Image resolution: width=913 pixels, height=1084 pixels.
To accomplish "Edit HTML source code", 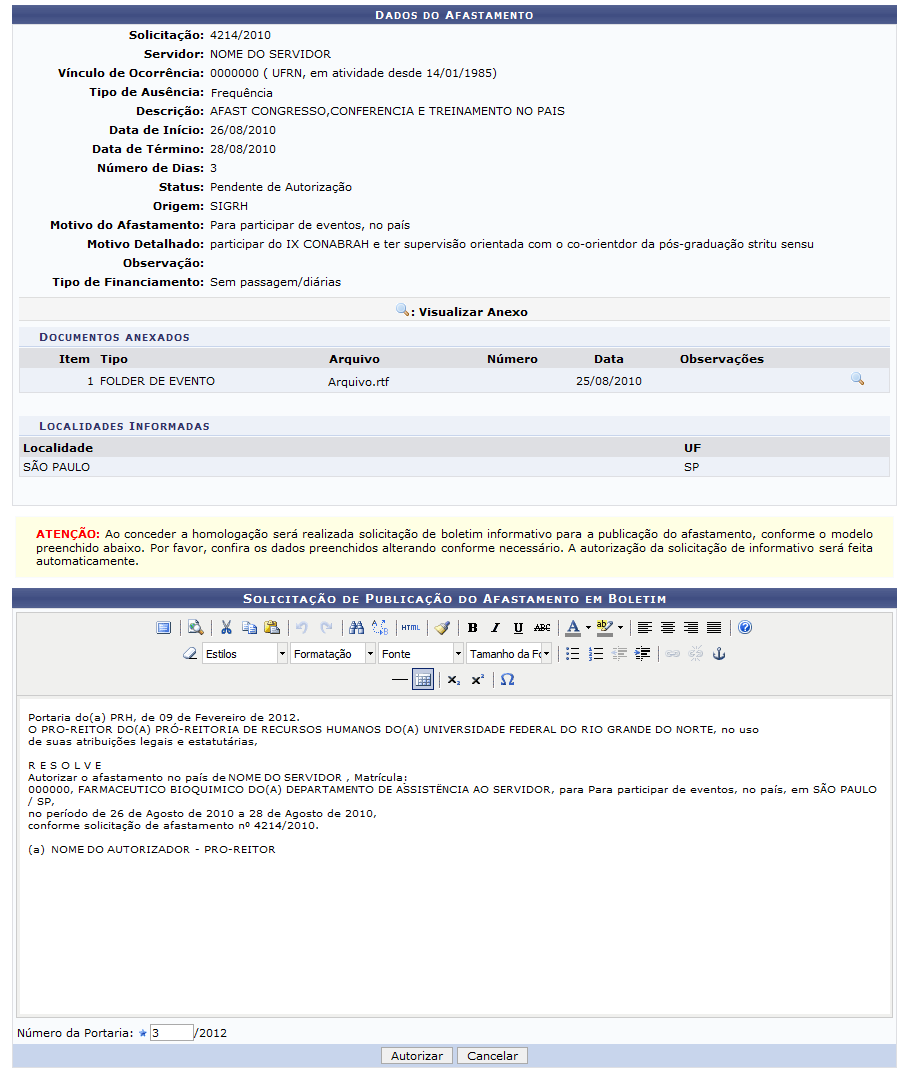I will click(x=411, y=628).
